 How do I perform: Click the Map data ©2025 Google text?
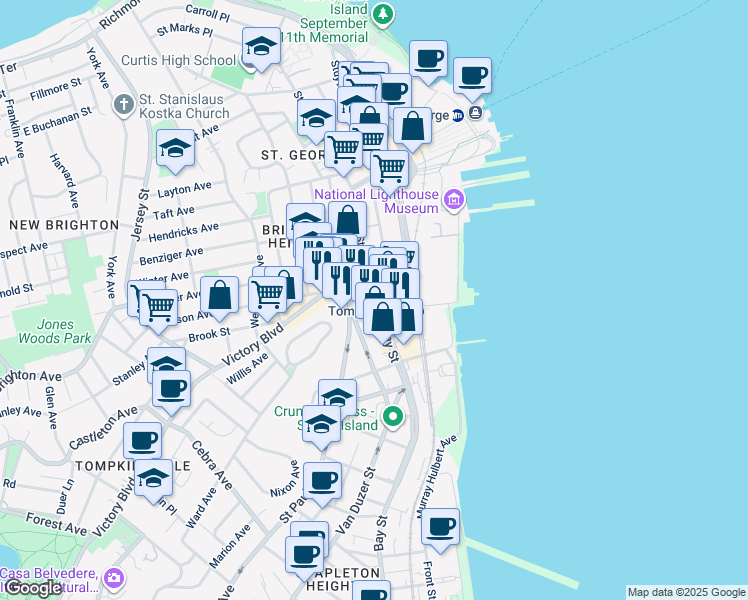[685, 592]
